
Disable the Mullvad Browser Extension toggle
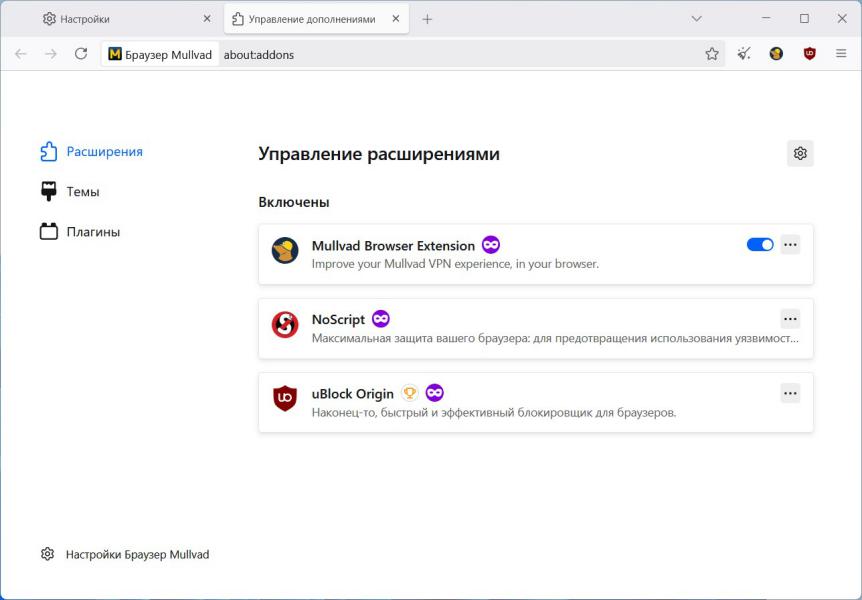click(760, 245)
